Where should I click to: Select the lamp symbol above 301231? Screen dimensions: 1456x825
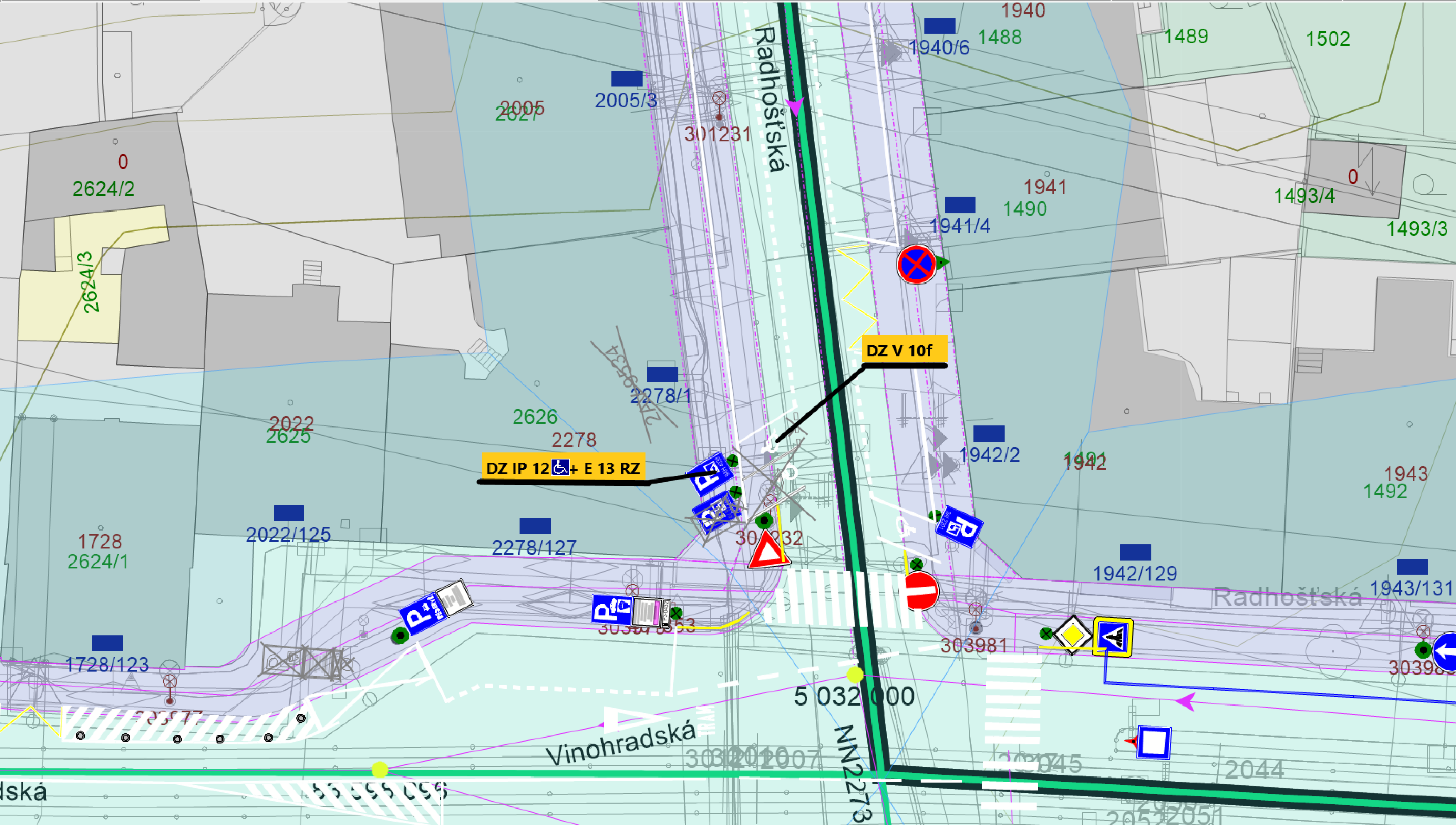click(x=719, y=106)
